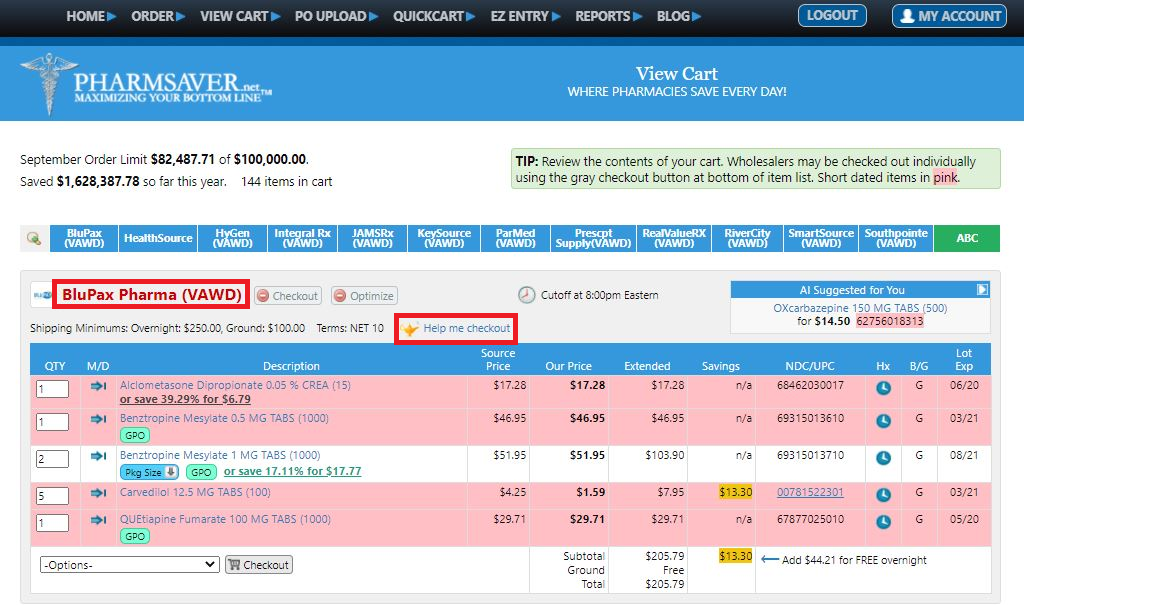Switch to Prescpt Supply (VAWD) tab
The width and height of the screenshot is (1160, 605).
pos(593,238)
